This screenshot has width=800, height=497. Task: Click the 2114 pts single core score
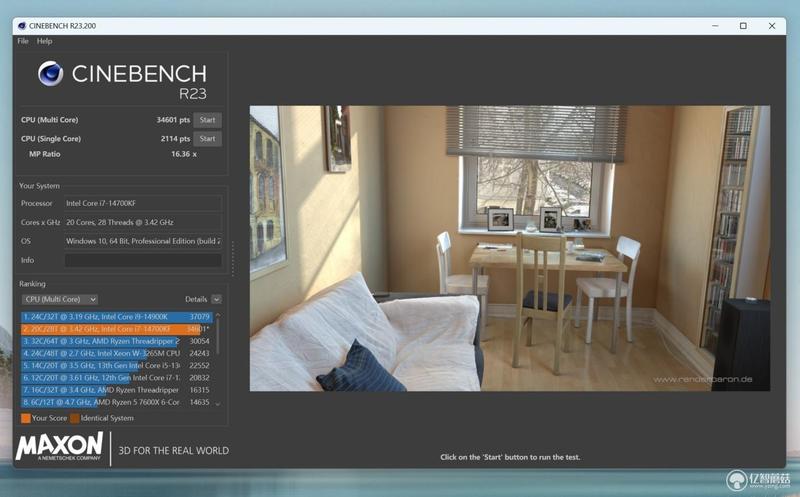175,139
